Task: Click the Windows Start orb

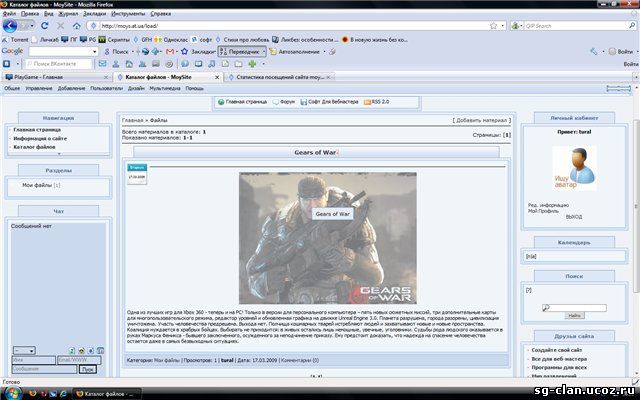Action: coord(12,393)
